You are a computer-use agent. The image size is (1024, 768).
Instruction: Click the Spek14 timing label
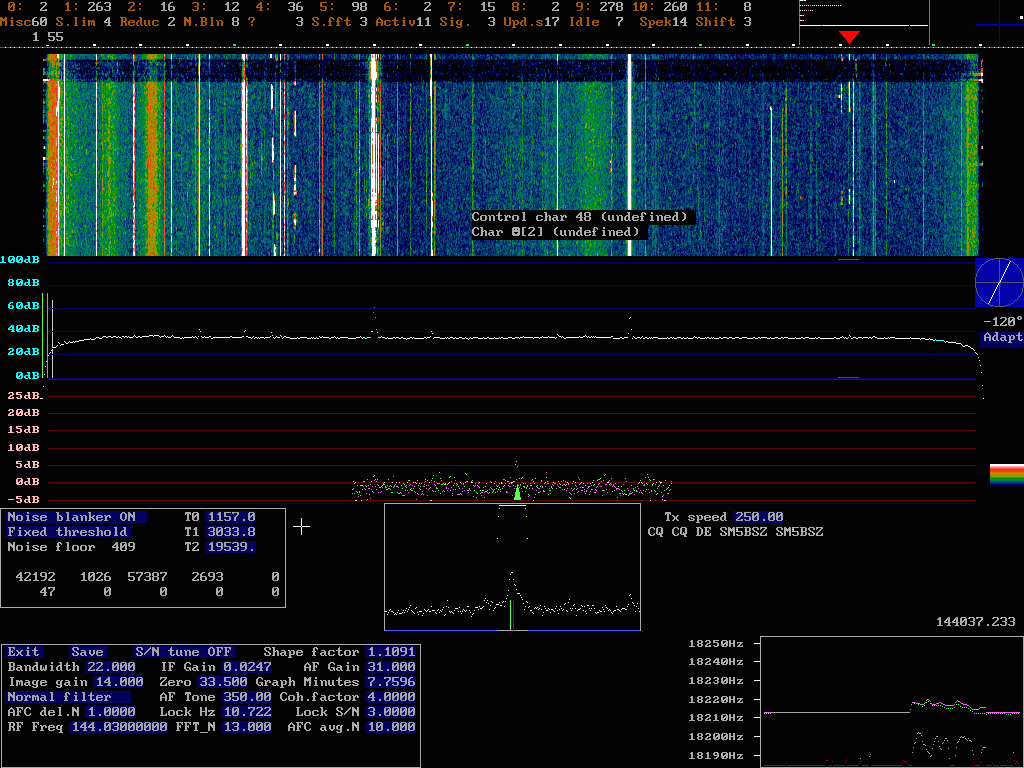tap(663, 22)
